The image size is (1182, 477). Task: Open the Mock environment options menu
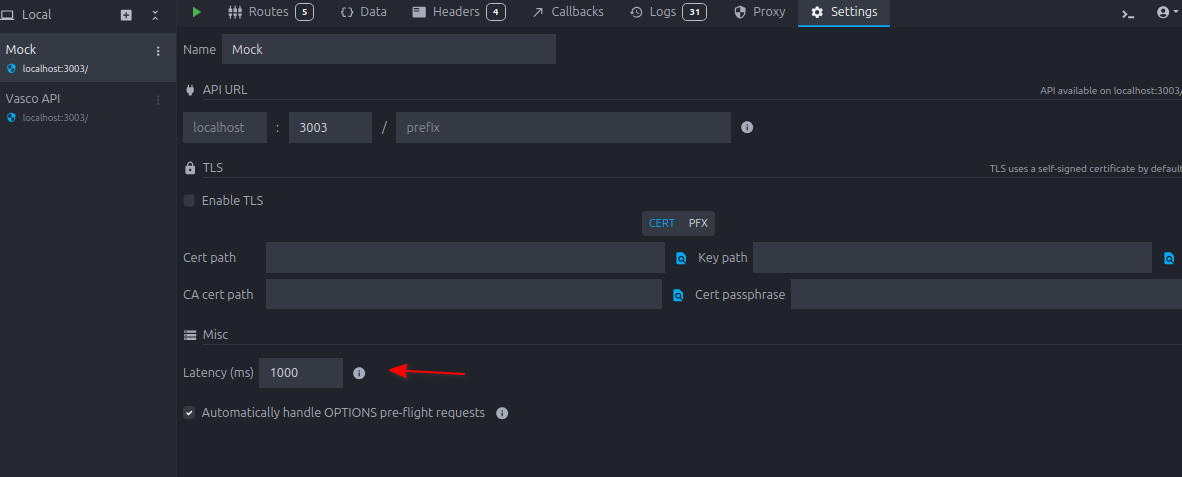pyautogui.click(x=157, y=51)
